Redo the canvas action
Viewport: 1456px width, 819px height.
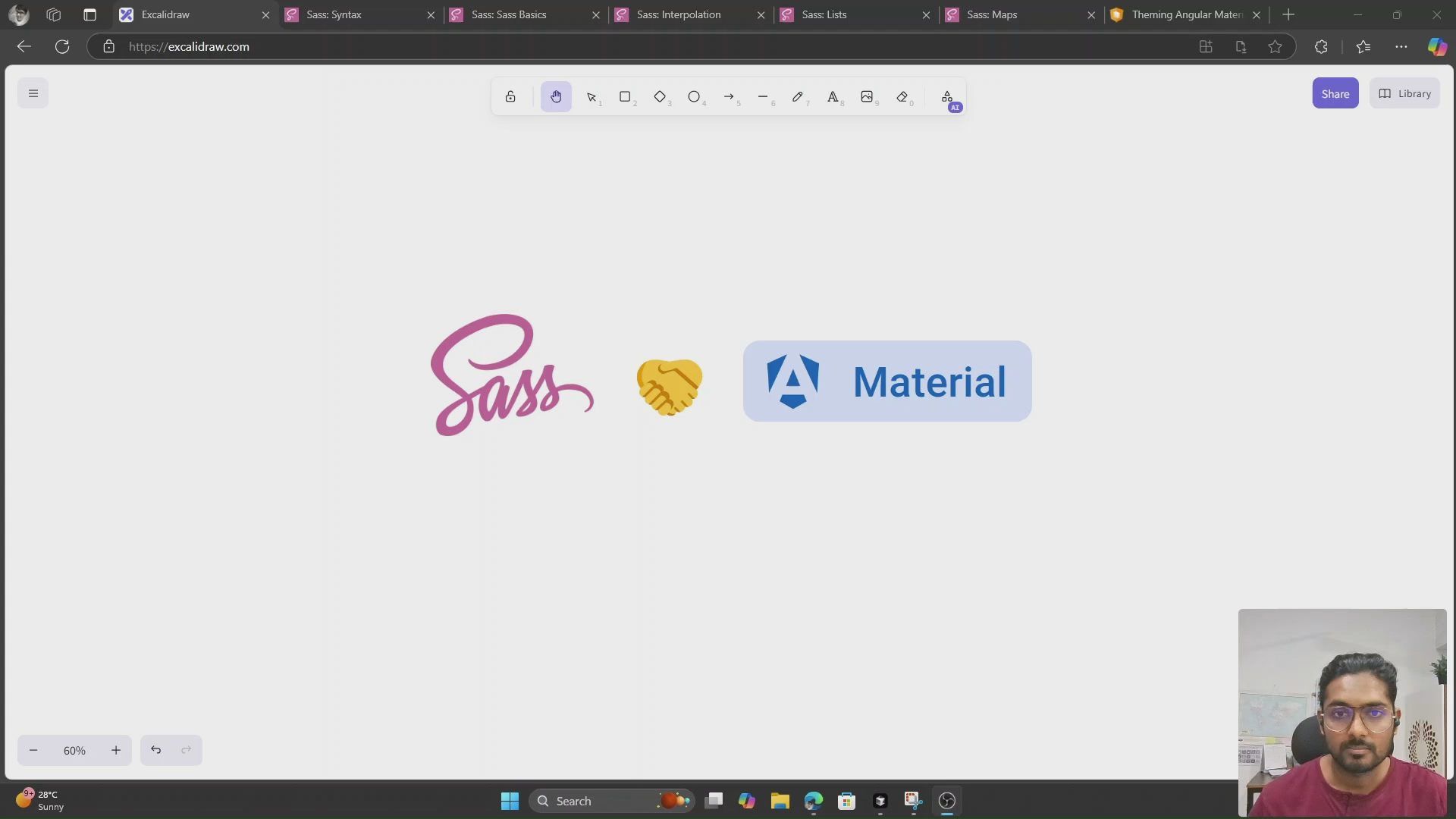[187, 751]
